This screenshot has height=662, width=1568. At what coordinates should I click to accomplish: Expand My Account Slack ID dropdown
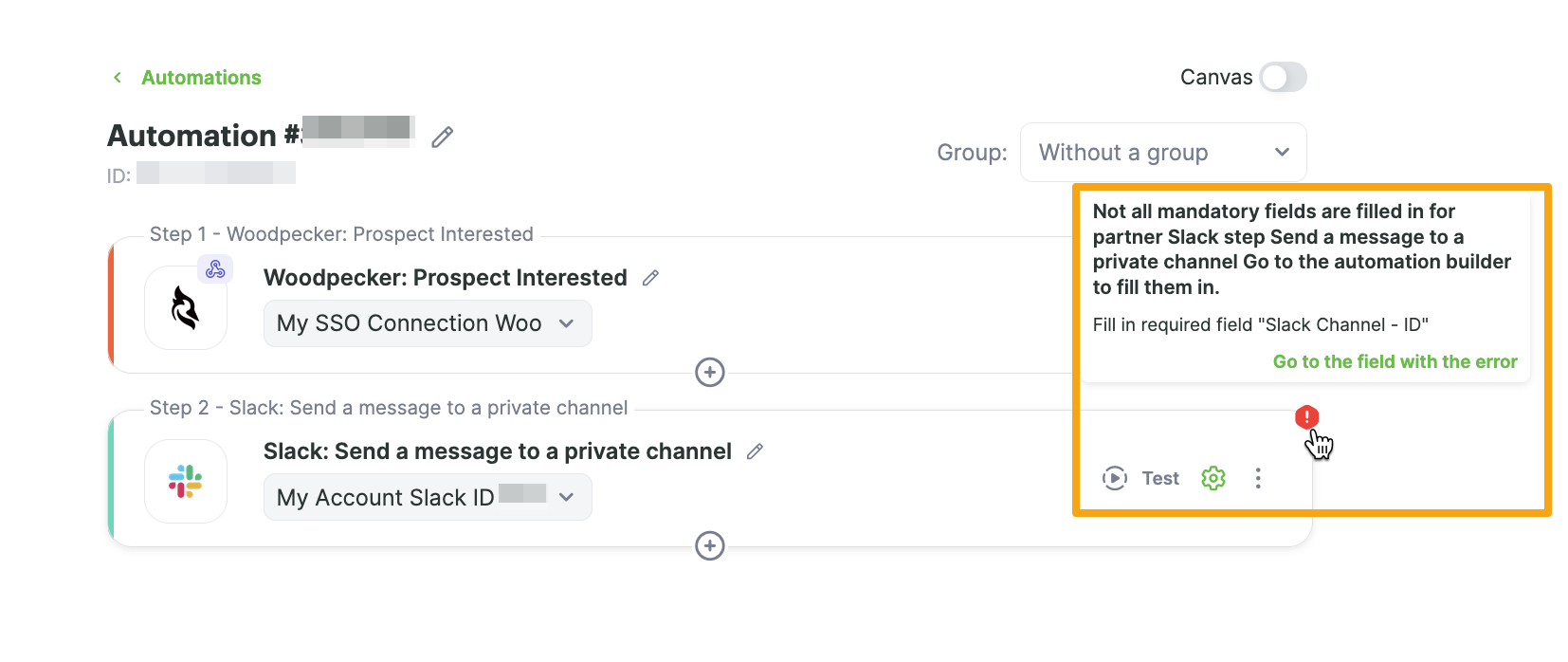click(428, 498)
